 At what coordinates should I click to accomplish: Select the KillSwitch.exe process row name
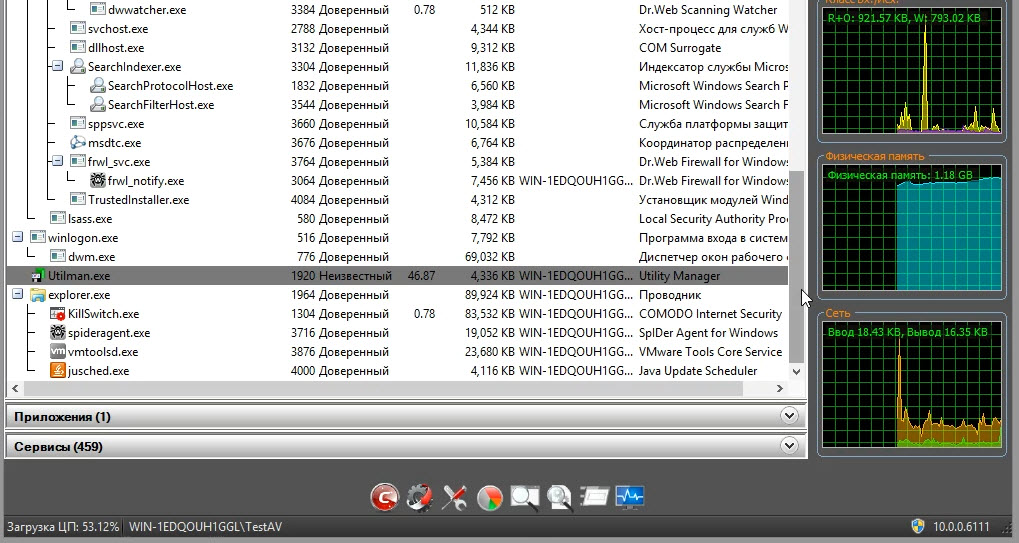(x=103, y=314)
